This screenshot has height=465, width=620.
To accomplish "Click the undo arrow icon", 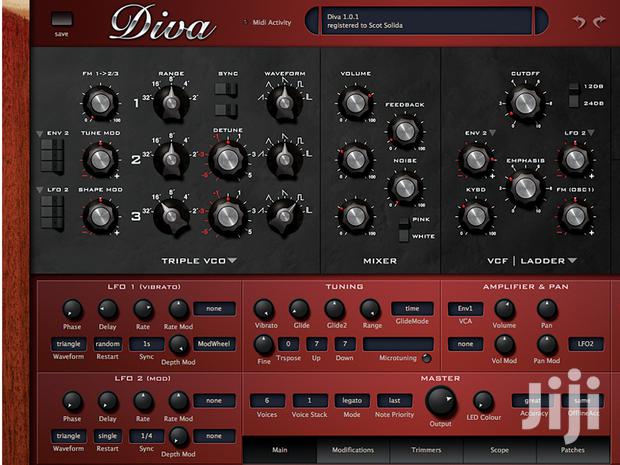I will [x=578, y=21].
